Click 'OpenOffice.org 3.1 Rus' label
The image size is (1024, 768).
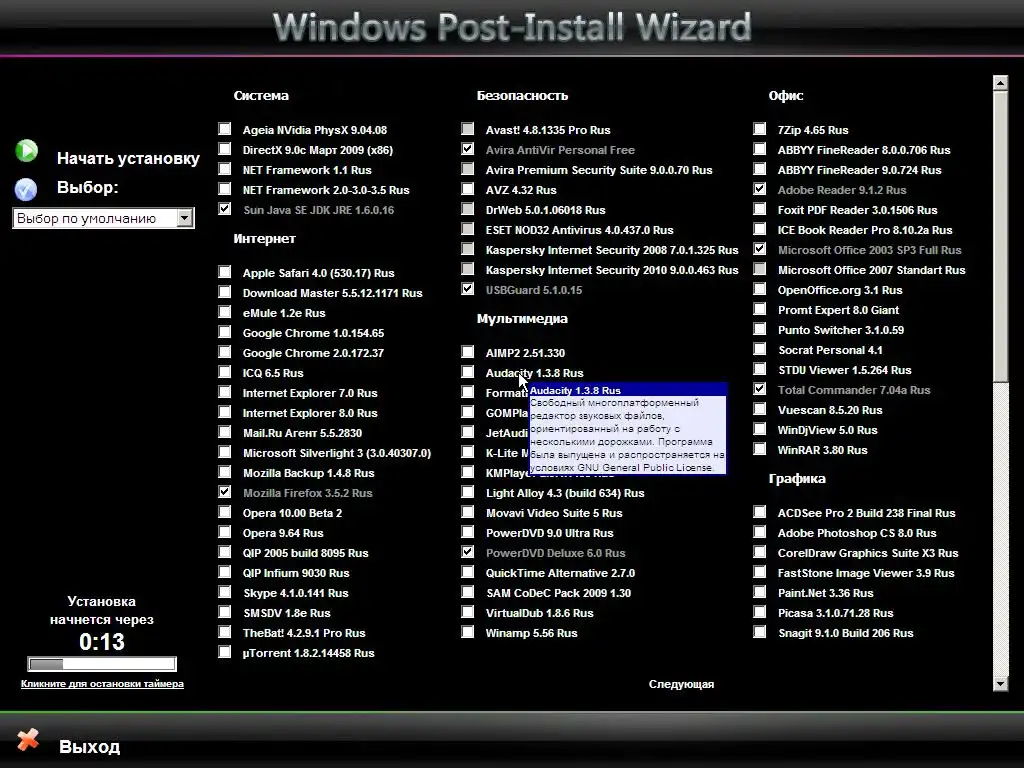tap(840, 291)
